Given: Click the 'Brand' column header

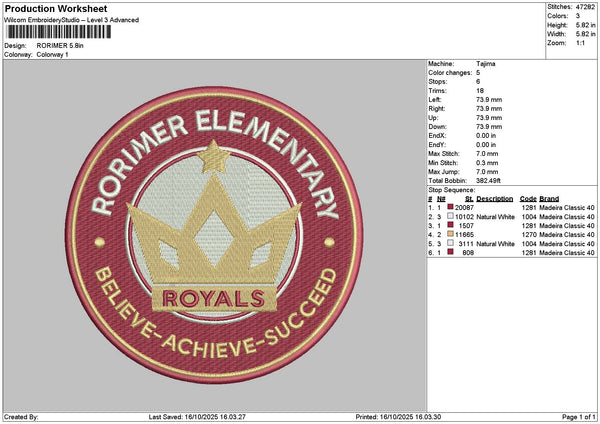Looking at the screenshot, I should coord(549,199).
